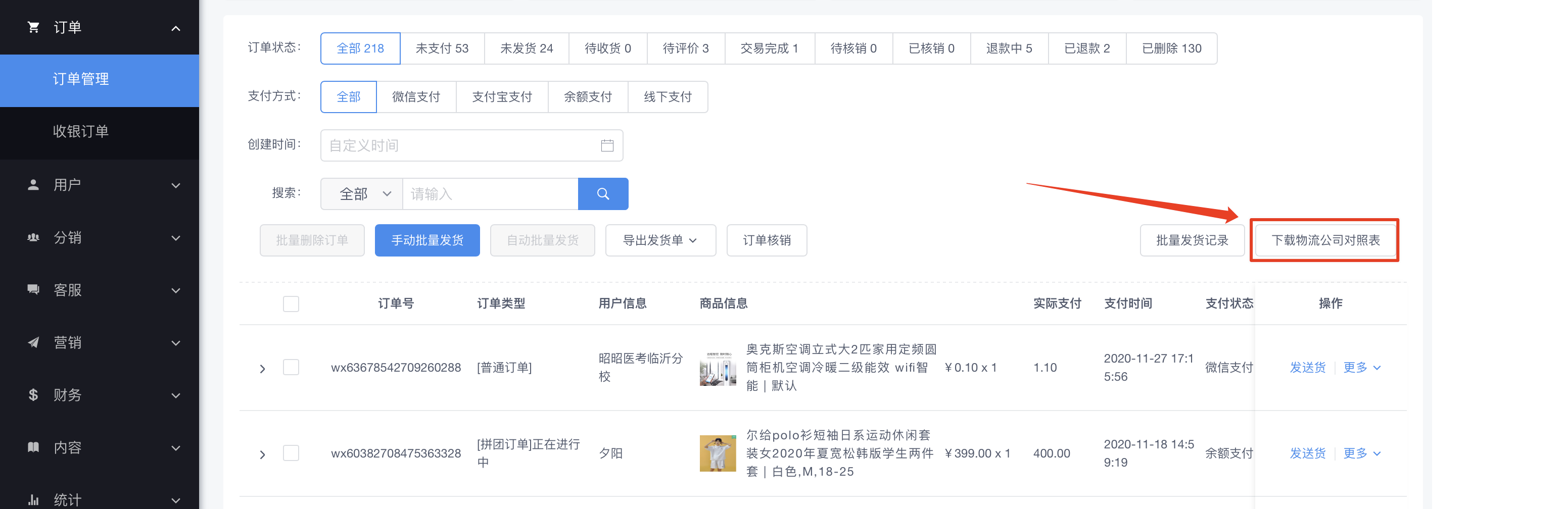This screenshot has height=509, width=1568.
Task: Expand the 内容 menu chevron
Action: click(x=176, y=448)
